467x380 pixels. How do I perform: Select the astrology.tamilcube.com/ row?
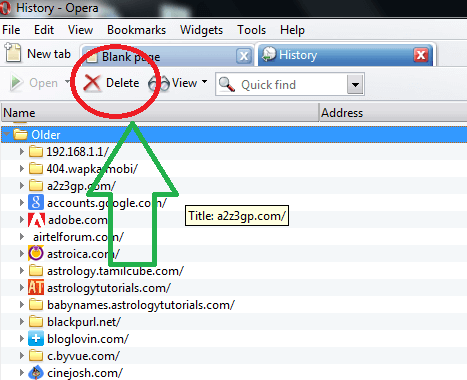click(234, 271)
